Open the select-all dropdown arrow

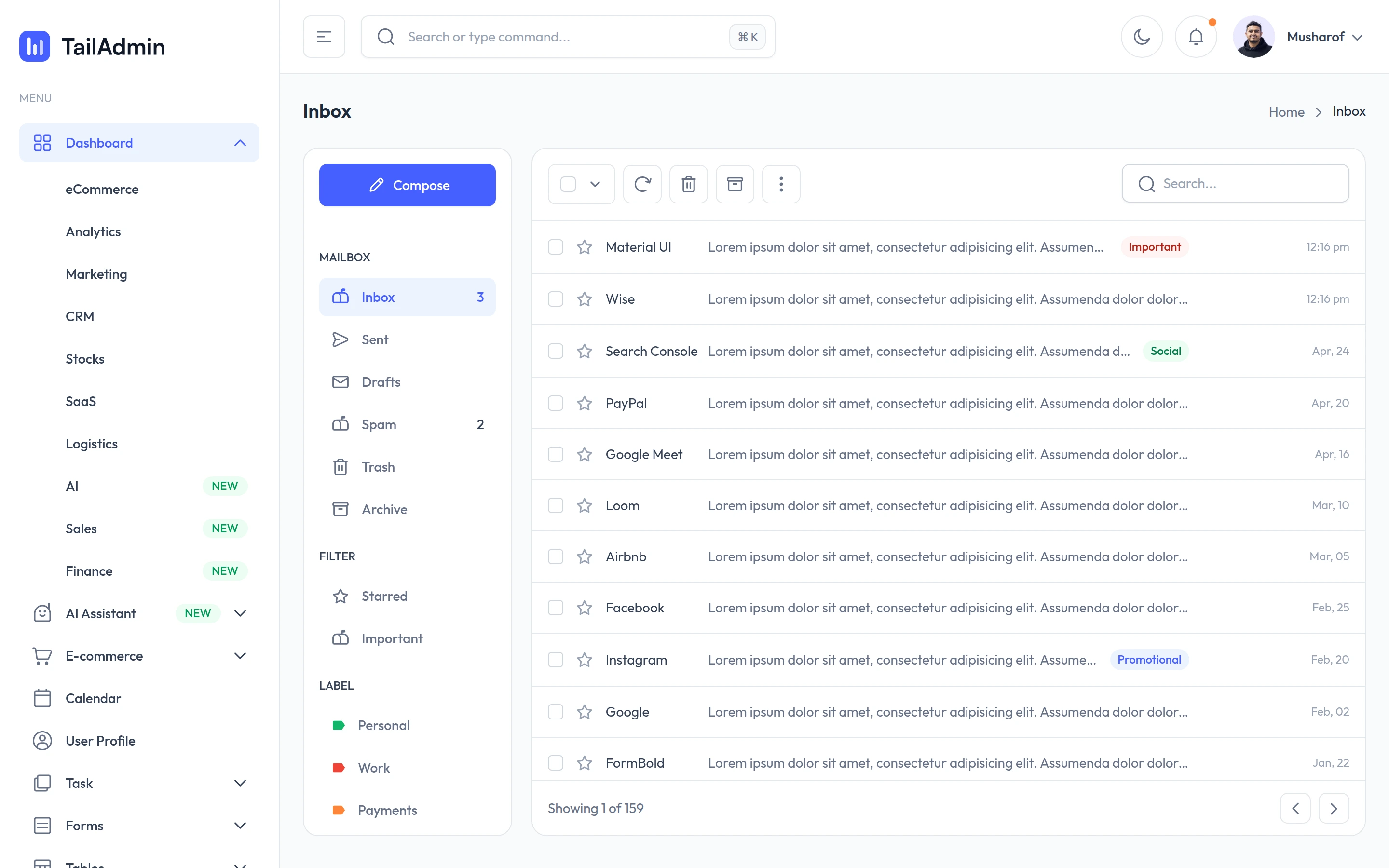pyautogui.click(x=595, y=184)
